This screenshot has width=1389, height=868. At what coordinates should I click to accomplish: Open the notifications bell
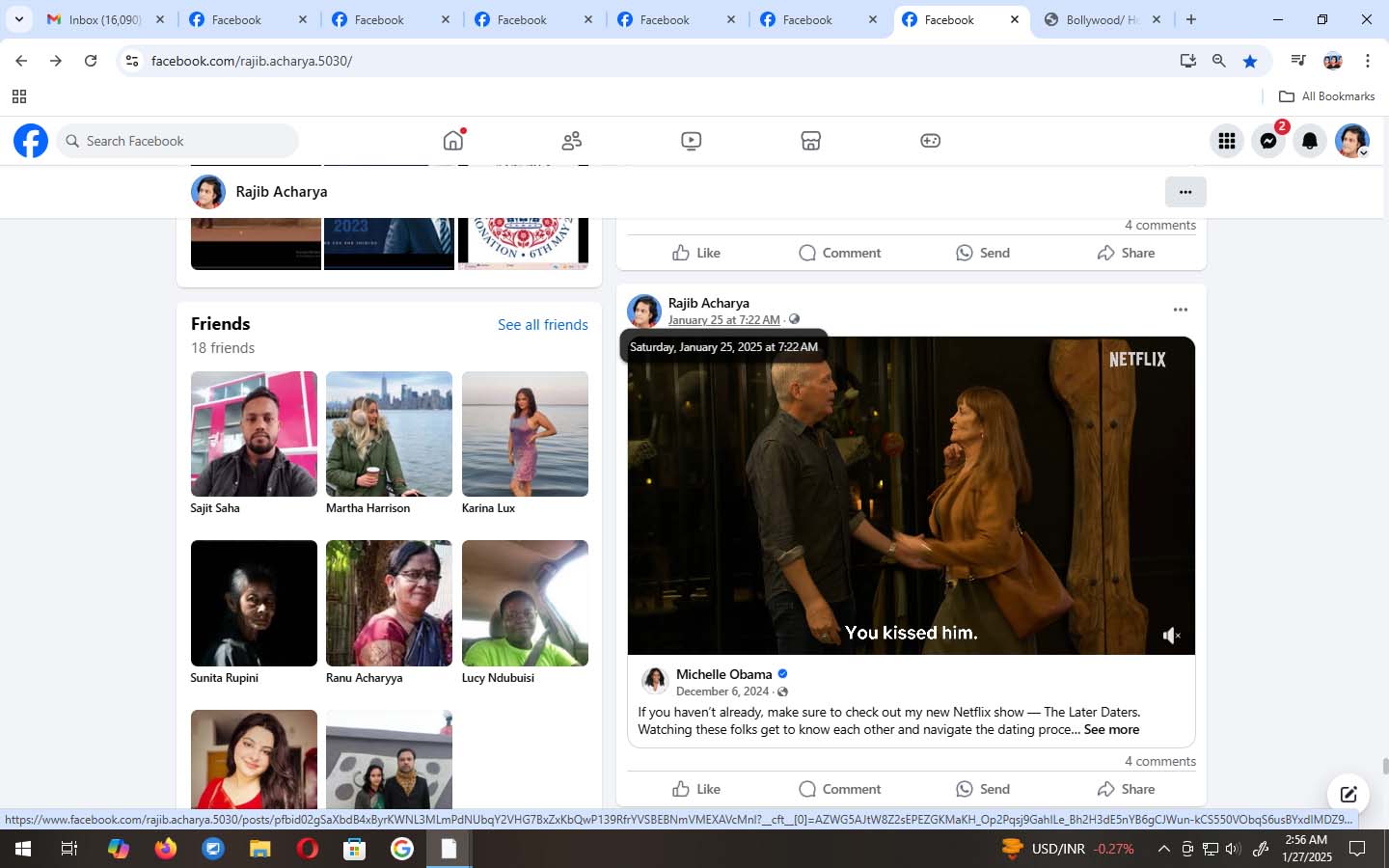[1310, 141]
